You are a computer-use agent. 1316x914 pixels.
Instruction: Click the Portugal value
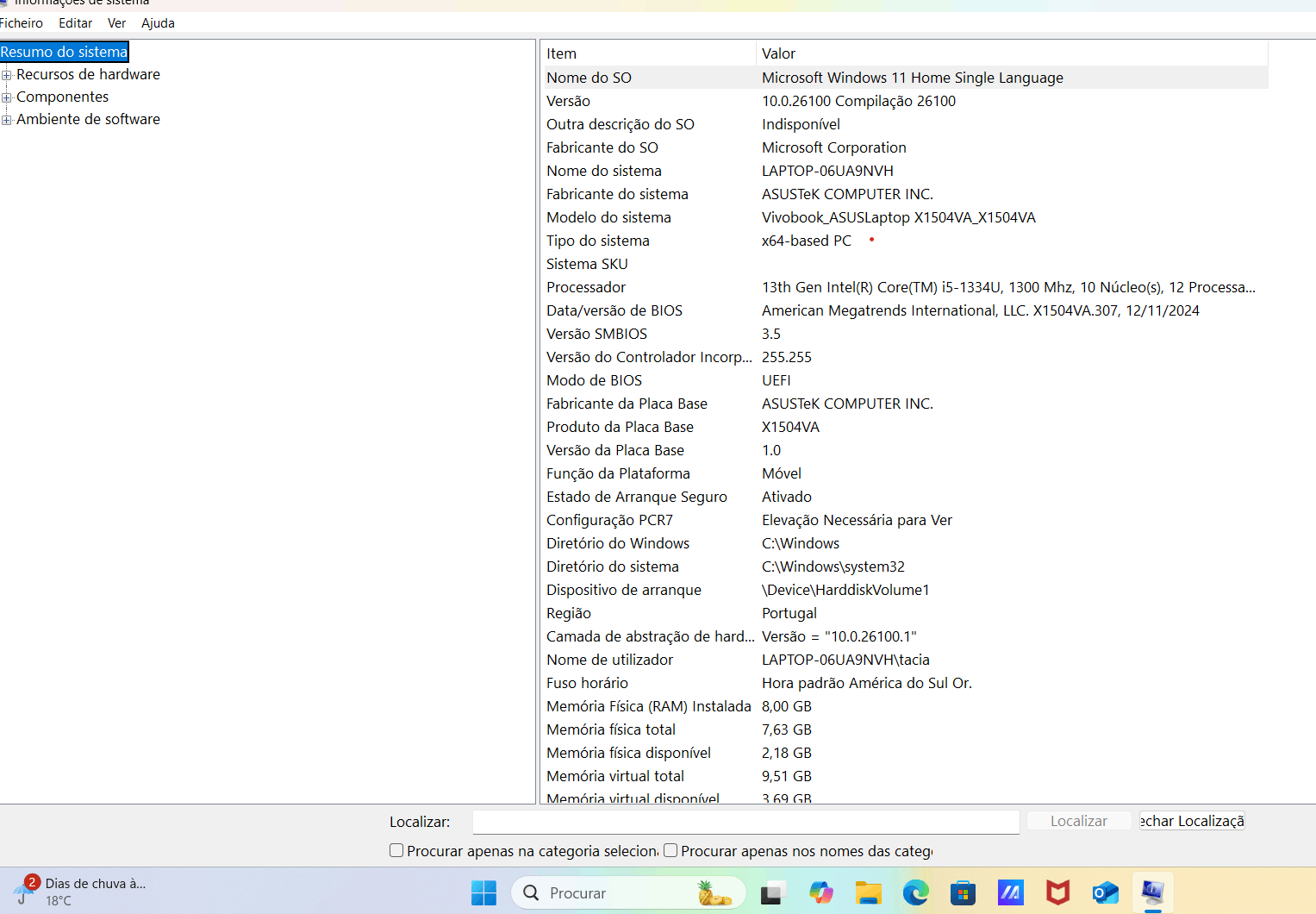(789, 613)
